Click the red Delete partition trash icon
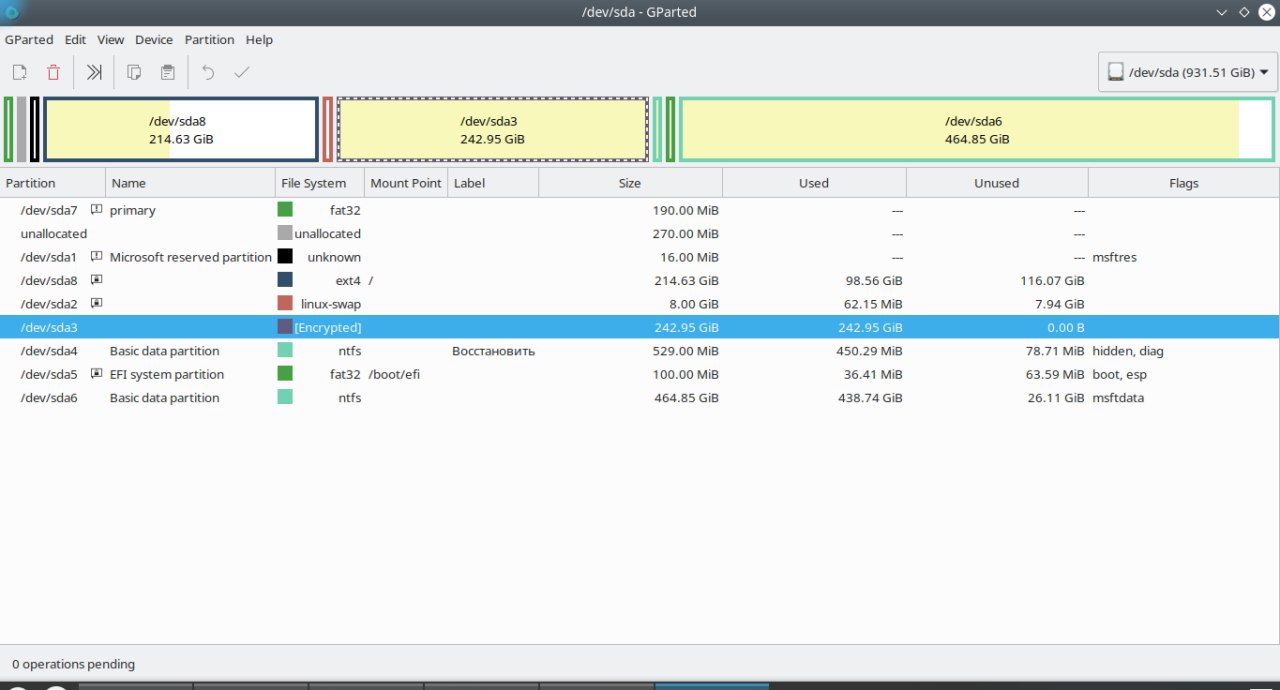 [x=53, y=72]
